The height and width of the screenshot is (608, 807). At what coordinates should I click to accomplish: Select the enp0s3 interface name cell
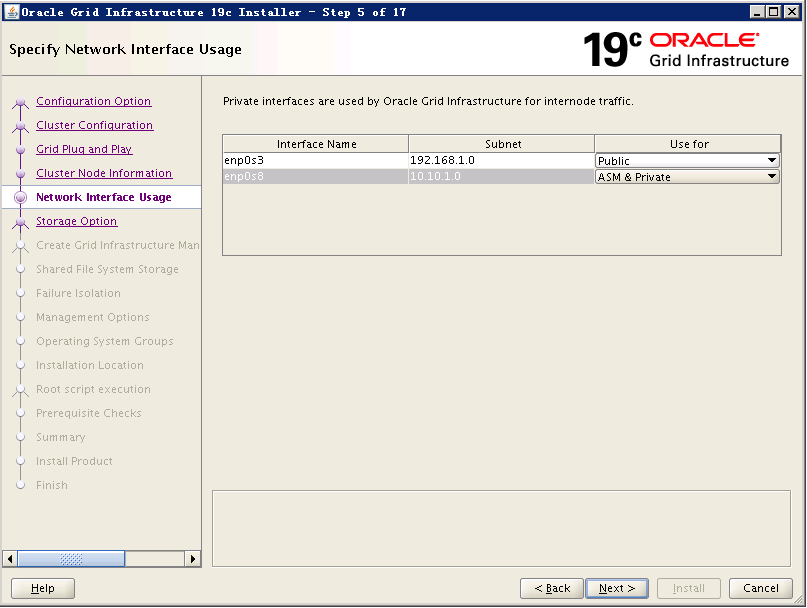pos(315,160)
